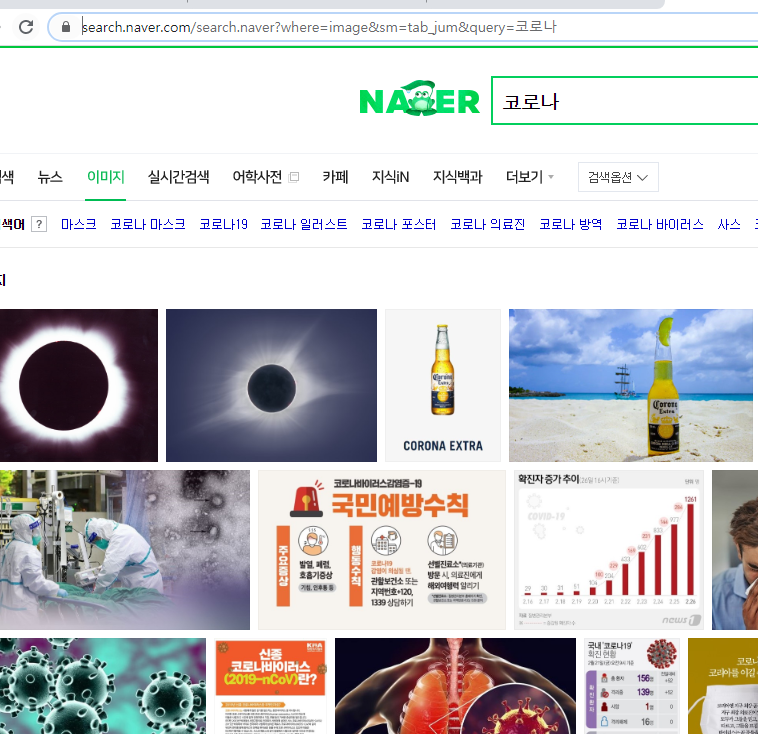This screenshot has height=734, width=758.
Task: Click the Naver logo
Action: [x=420, y=99]
